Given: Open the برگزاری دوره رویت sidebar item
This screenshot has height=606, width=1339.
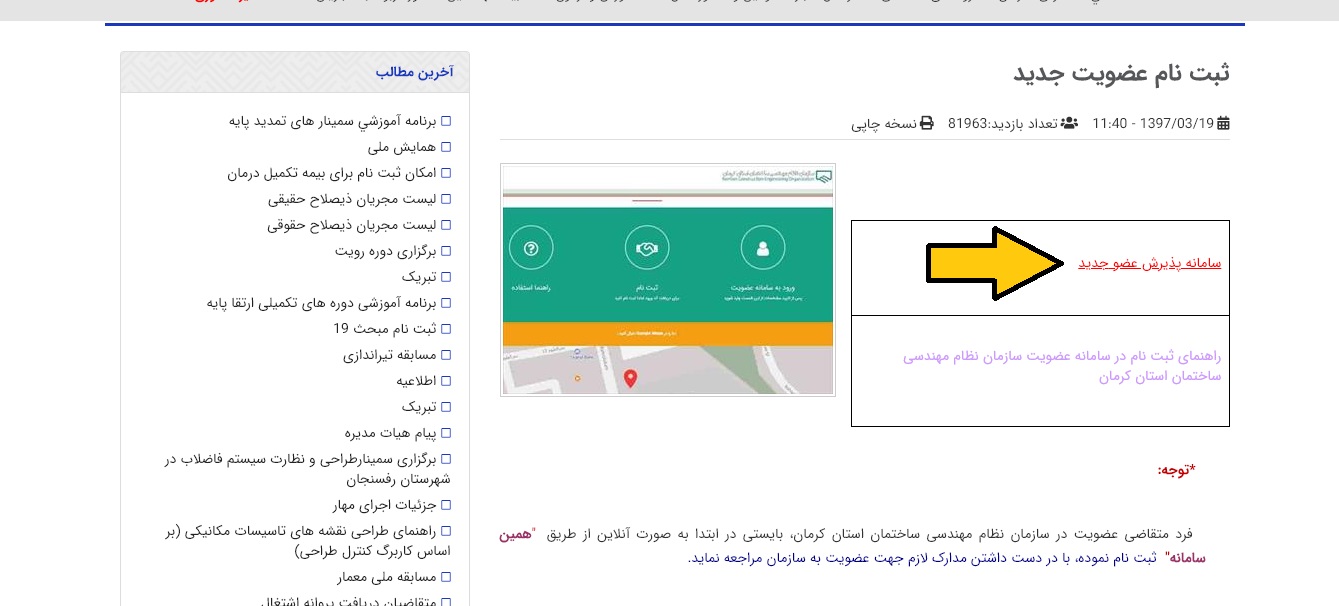Looking at the screenshot, I should click(387, 250).
